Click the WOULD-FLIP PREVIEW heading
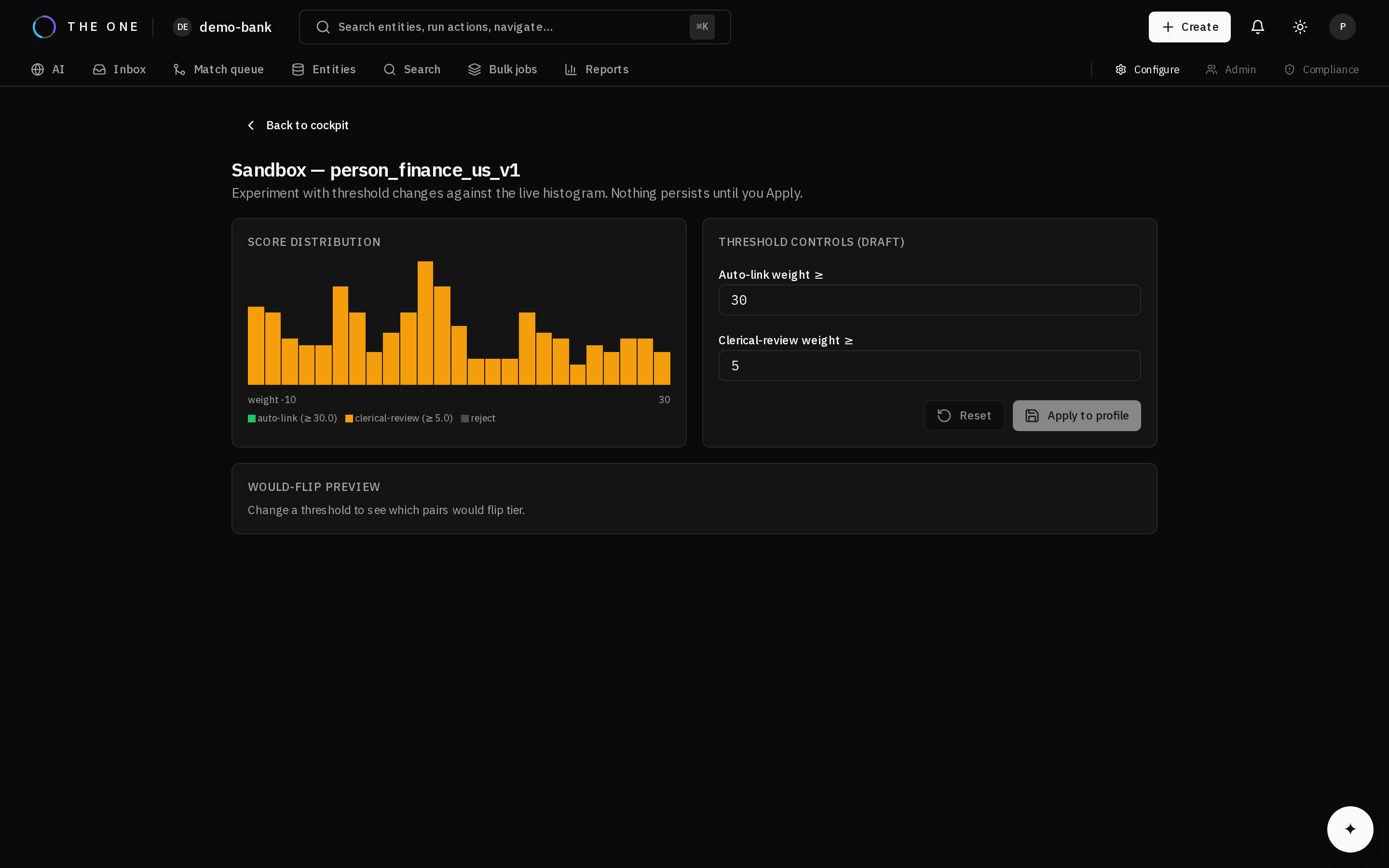 pos(314,487)
